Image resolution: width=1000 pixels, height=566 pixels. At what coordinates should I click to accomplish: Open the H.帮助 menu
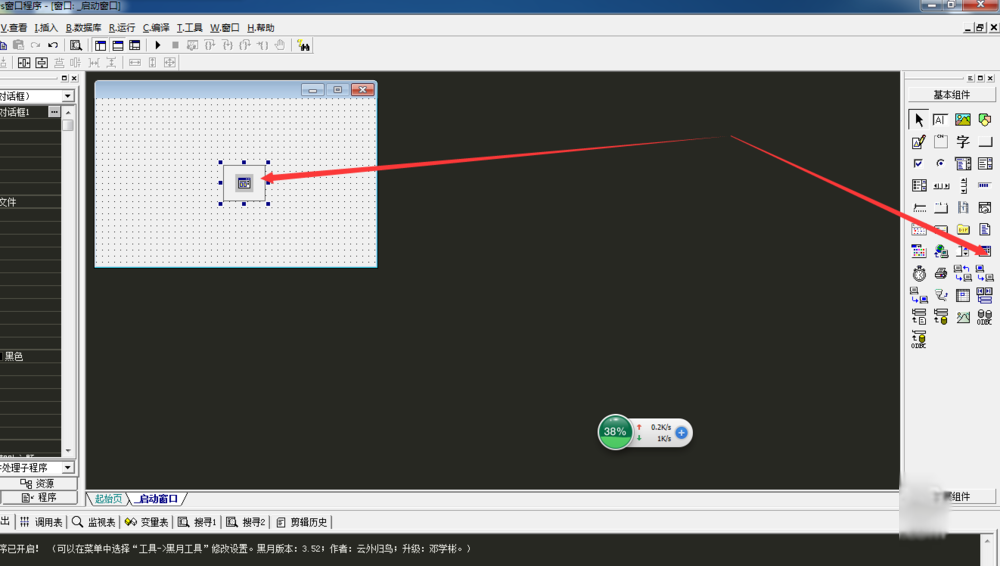coord(261,28)
